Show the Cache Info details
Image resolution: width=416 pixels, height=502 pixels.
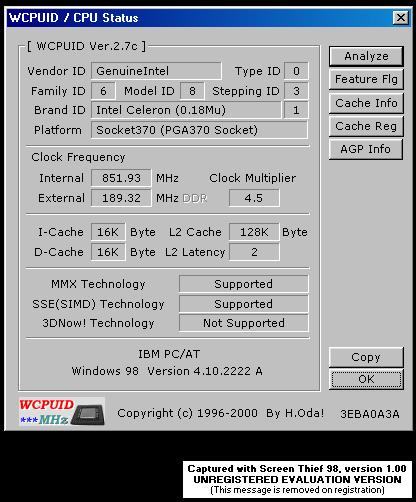tap(366, 103)
